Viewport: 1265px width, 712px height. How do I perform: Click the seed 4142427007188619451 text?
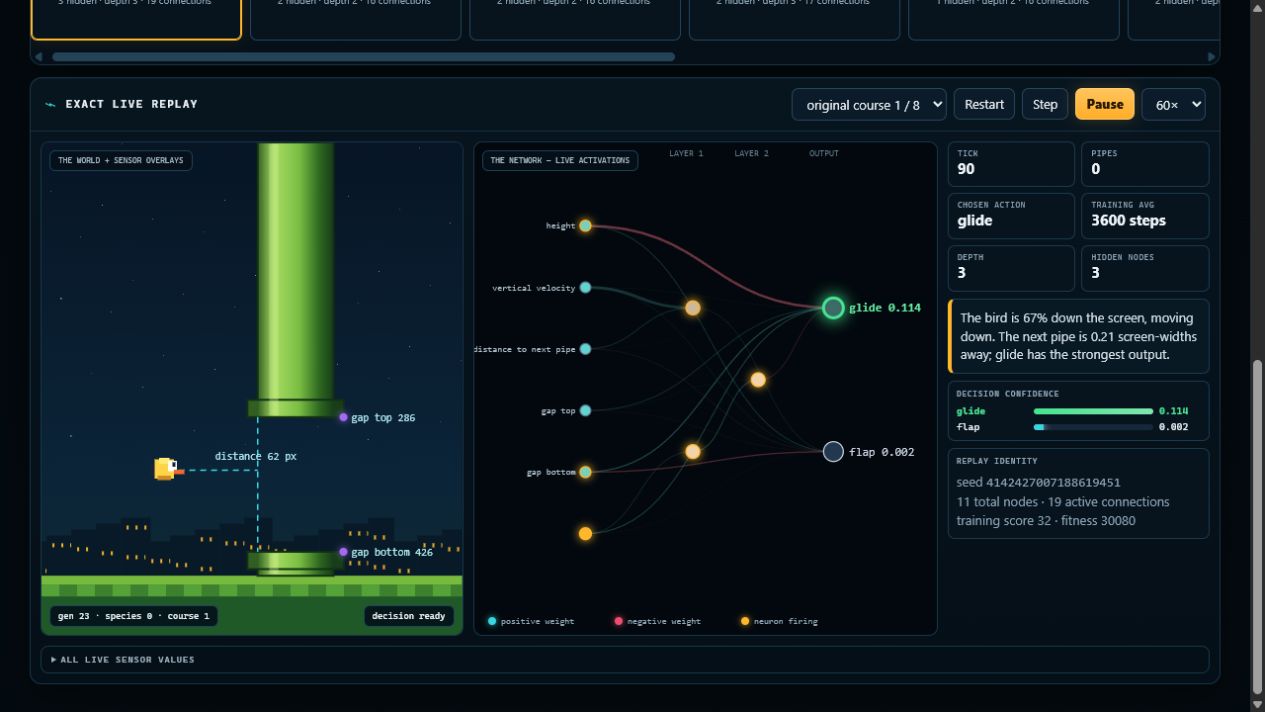pos(1038,482)
